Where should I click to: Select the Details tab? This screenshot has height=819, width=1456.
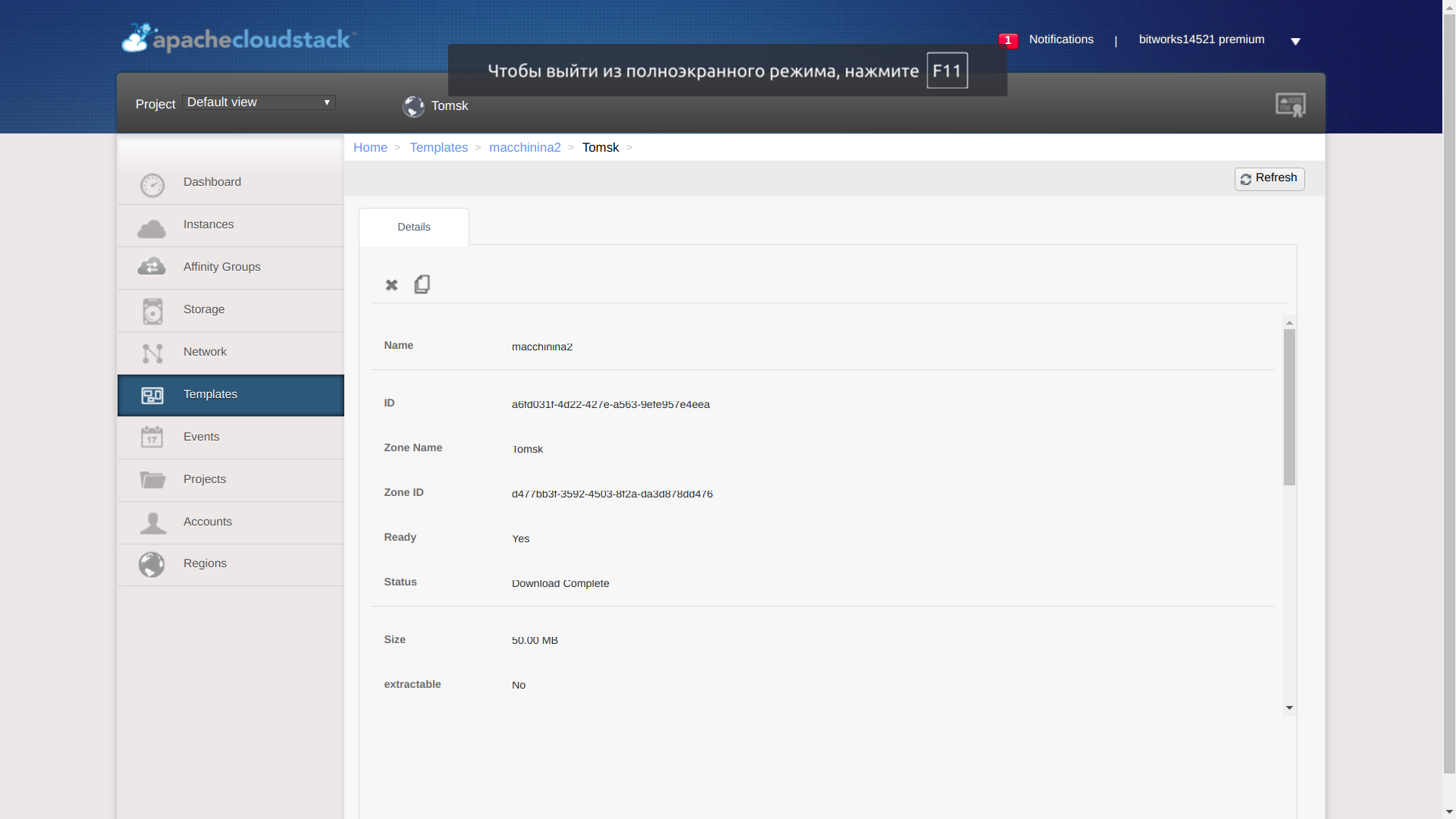click(414, 227)
